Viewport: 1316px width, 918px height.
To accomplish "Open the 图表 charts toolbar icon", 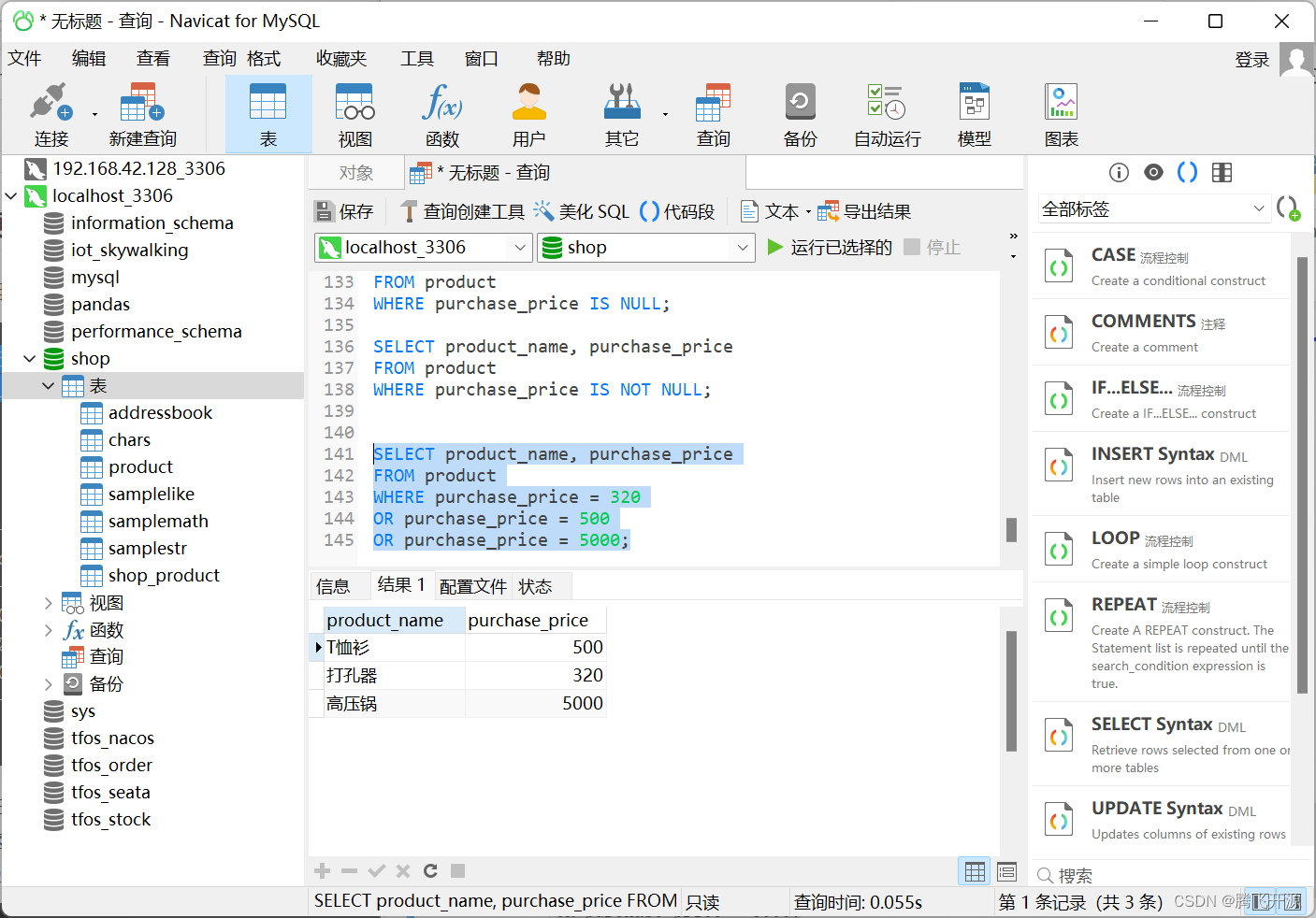I will click(1062, 114).
